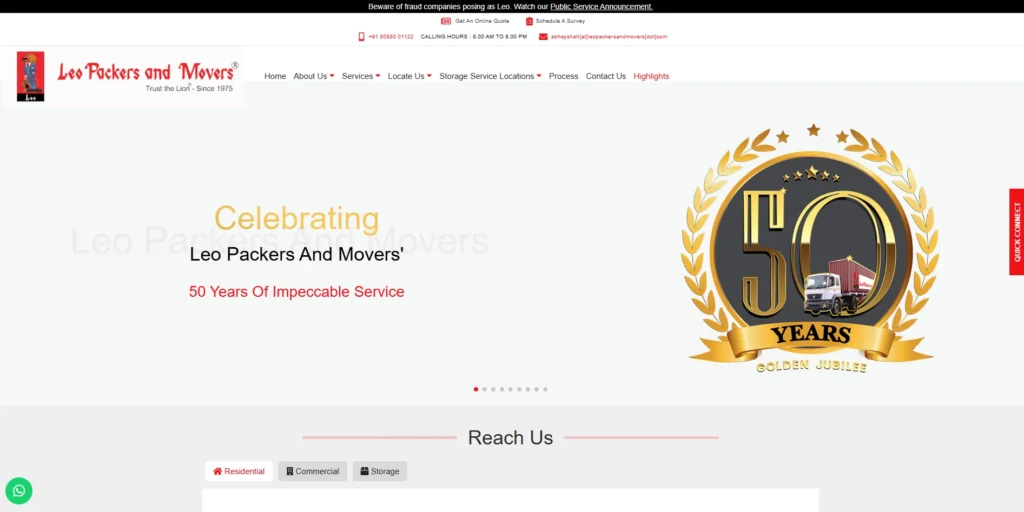Open the Process page from the menu

563,76
